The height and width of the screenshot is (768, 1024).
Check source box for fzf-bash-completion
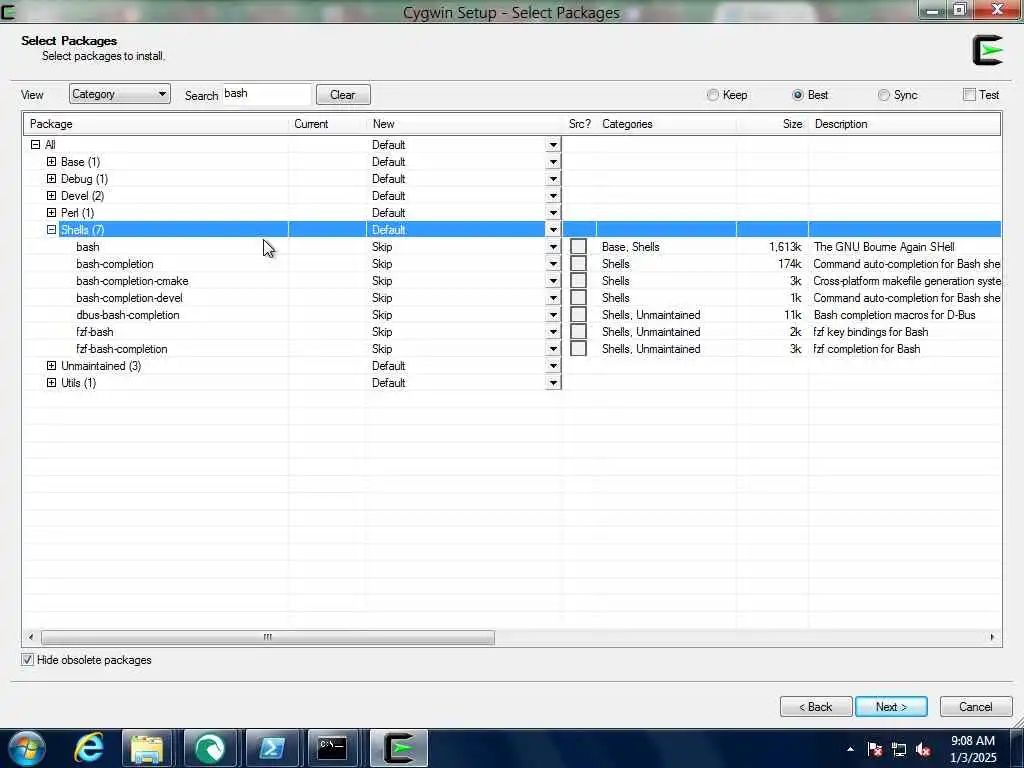[x=578, y=349]
